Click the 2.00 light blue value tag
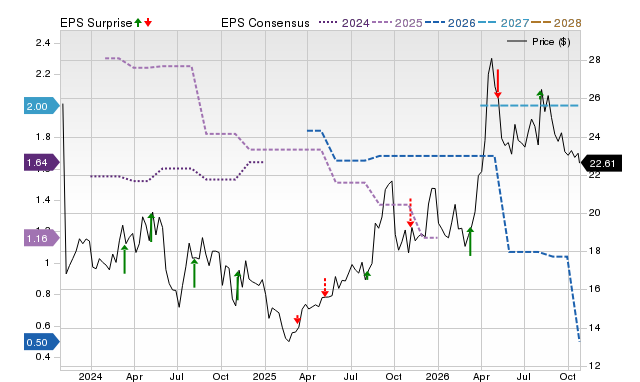The width and height of the screenshot is (640, 382). point(42,106)
